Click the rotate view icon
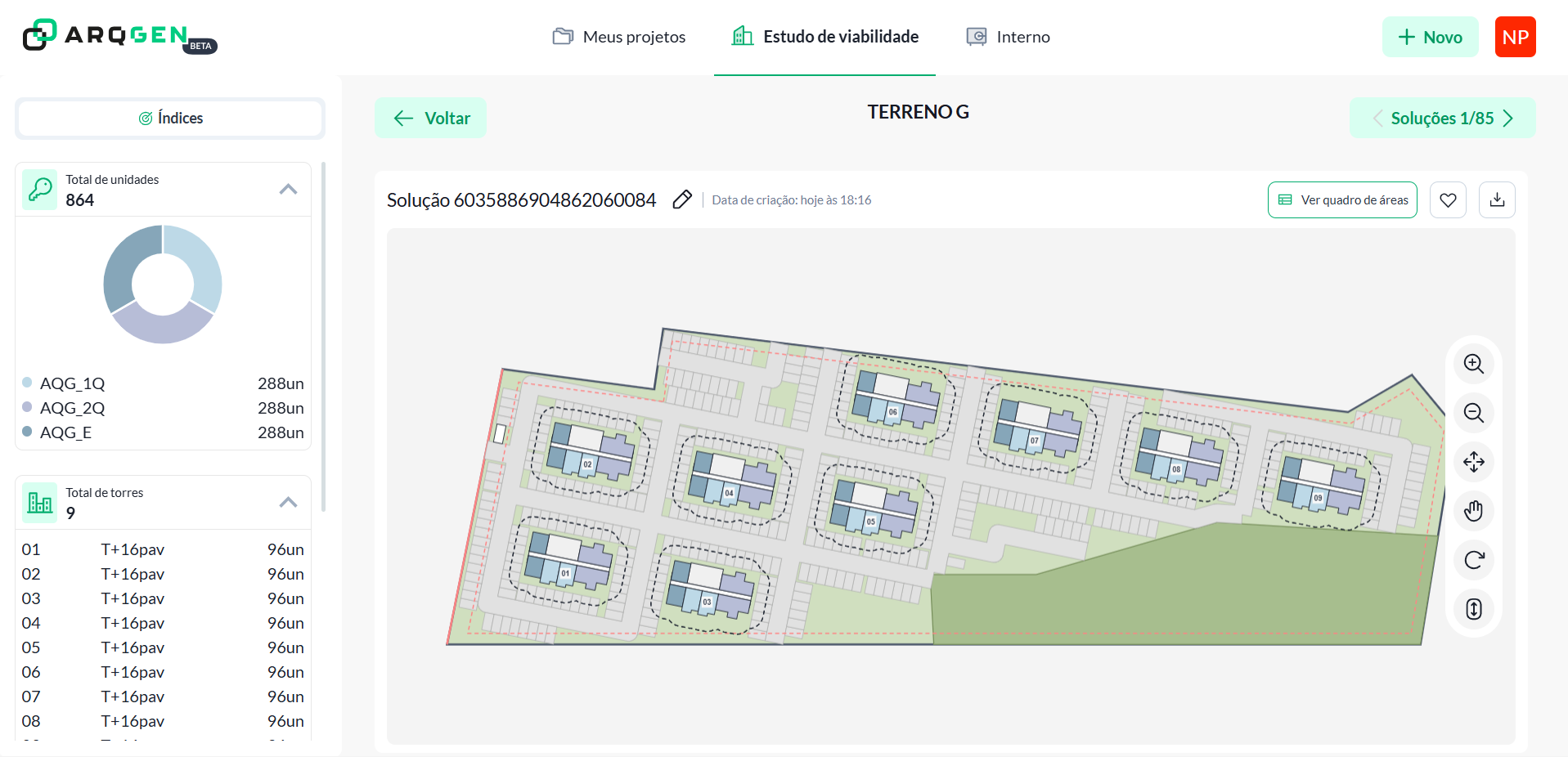This screenshot has height=757, width=1568. (x=1473, y=560)
